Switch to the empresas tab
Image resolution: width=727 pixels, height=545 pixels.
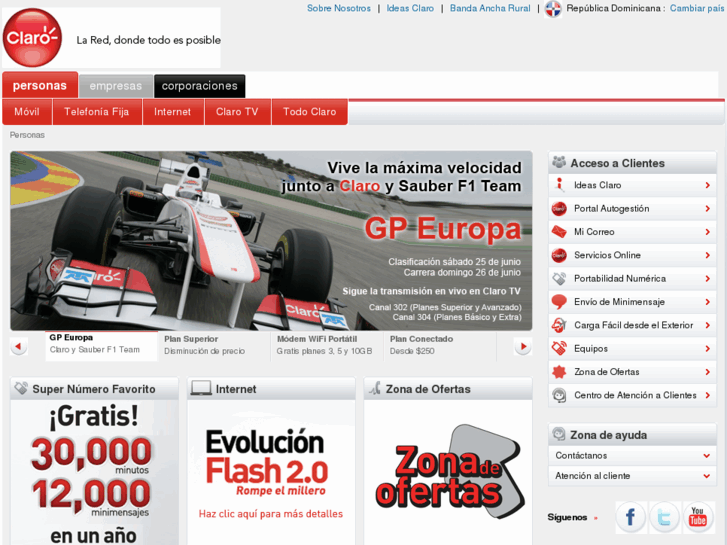[115, 86]
